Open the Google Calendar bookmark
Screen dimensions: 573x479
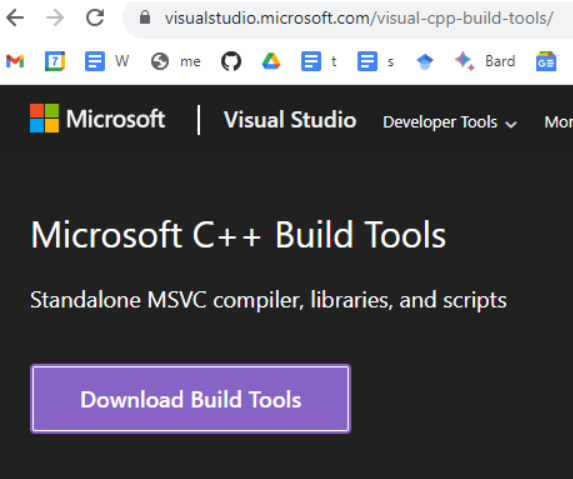[x=55, y=61]
